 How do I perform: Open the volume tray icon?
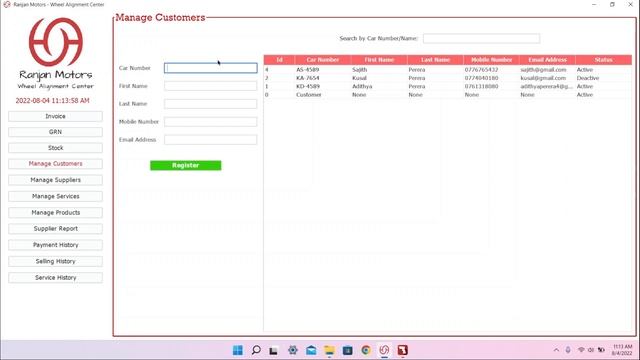(591, 350)
